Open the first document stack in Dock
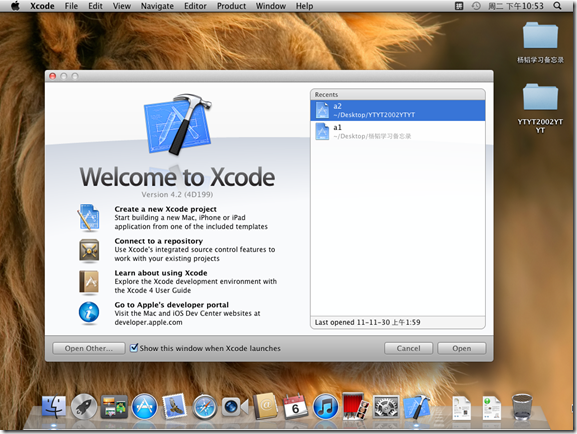 (x=462, y=407)
